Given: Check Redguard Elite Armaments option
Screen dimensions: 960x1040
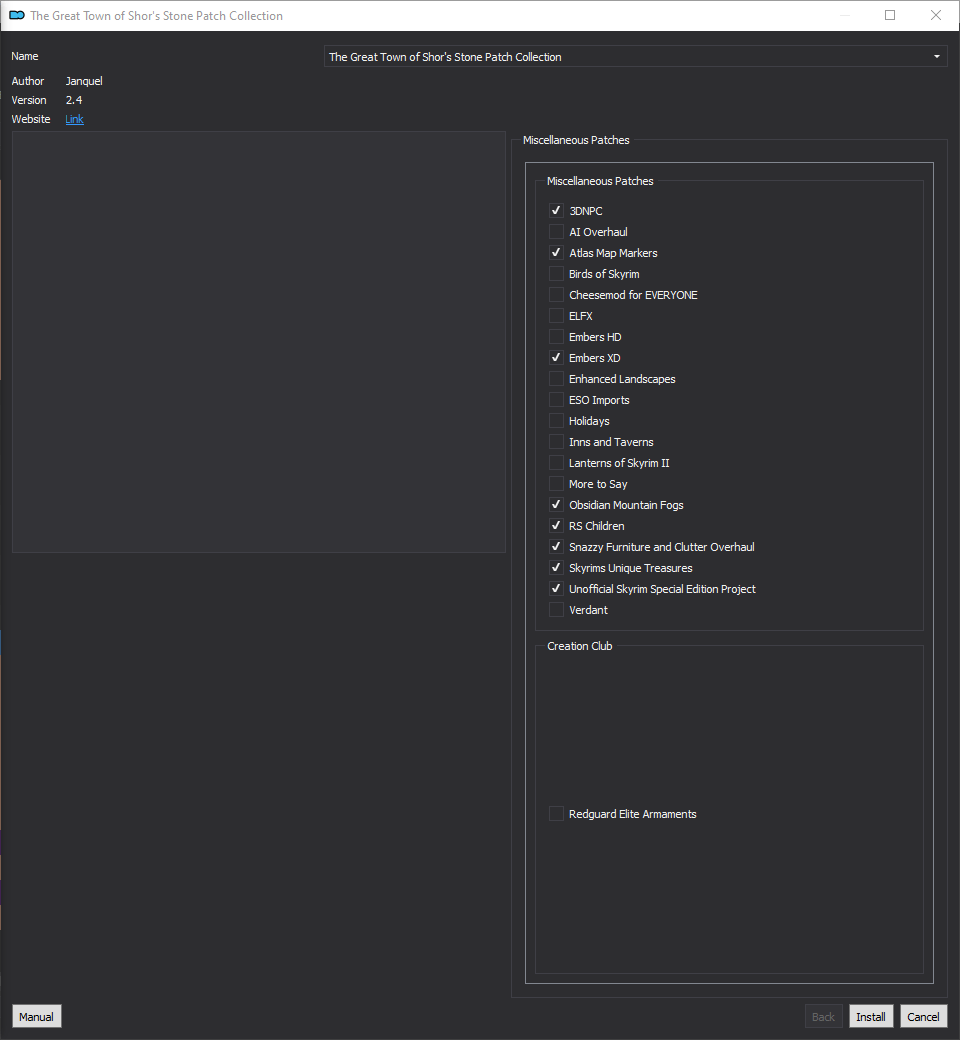Looking at the screenshot, I should click(556, 814).
